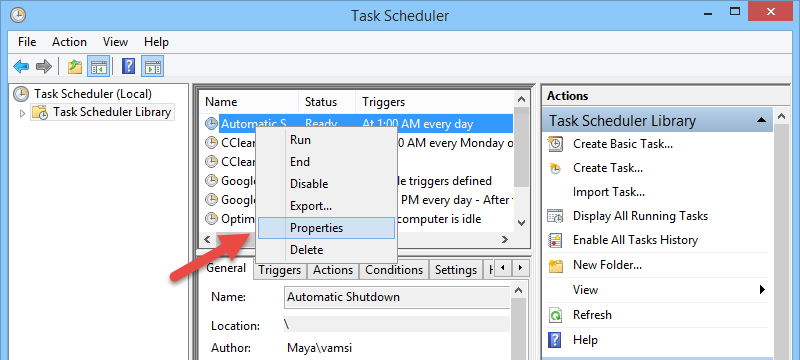This screenshot has height=360, width=800.
Task: Click the blue Help question mark toolbar icon
Action: (129, 66)
